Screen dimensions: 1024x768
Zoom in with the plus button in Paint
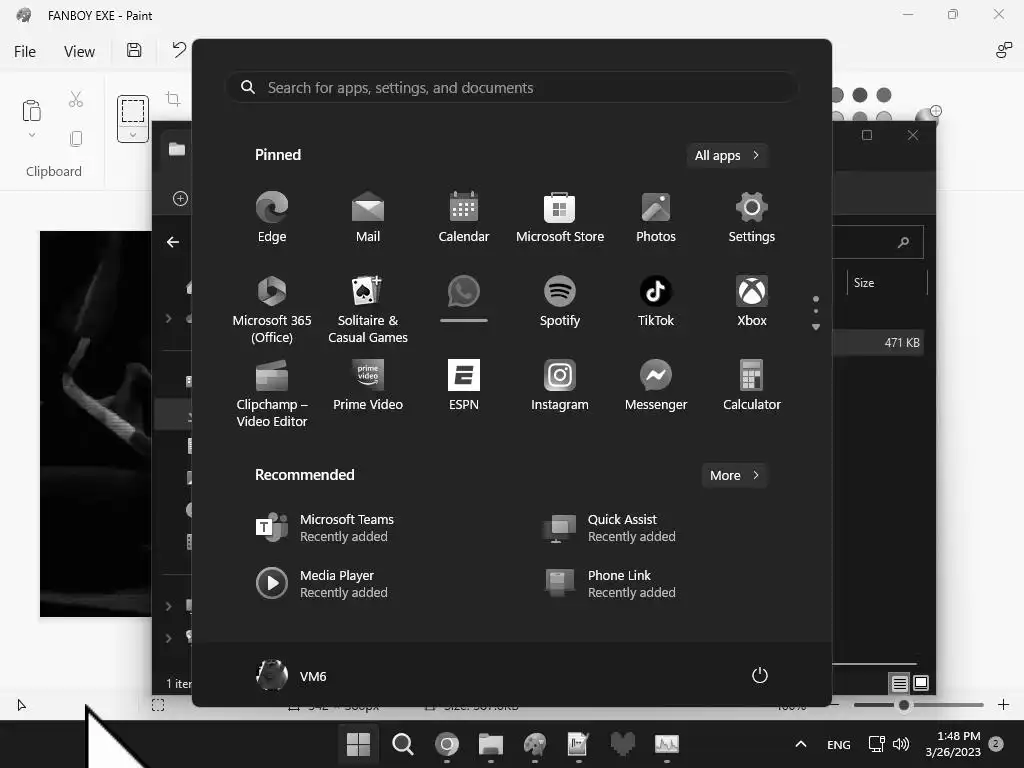(1004, 705)
